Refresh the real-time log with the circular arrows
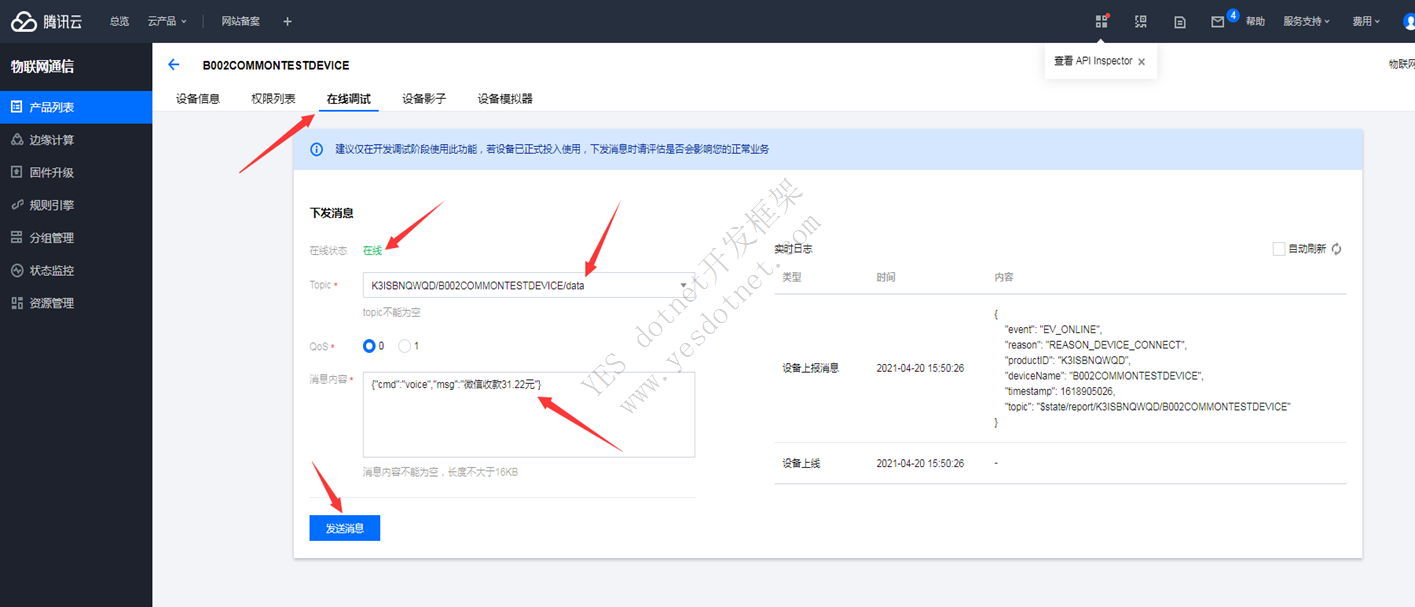1415x607 pixels. coord(1336,249)
